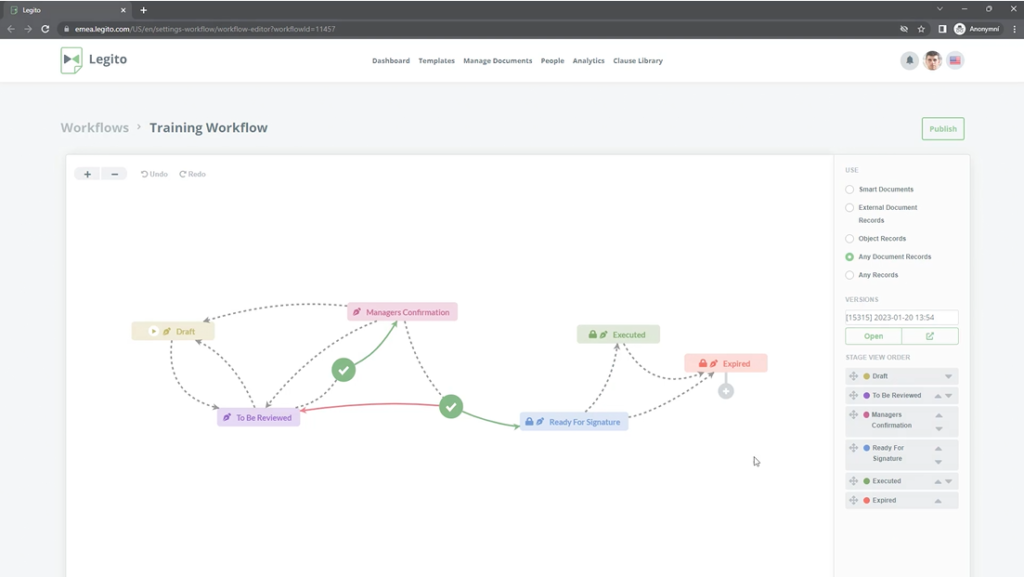Click the grey plus circle below Expired

click(x=726, y=391)
